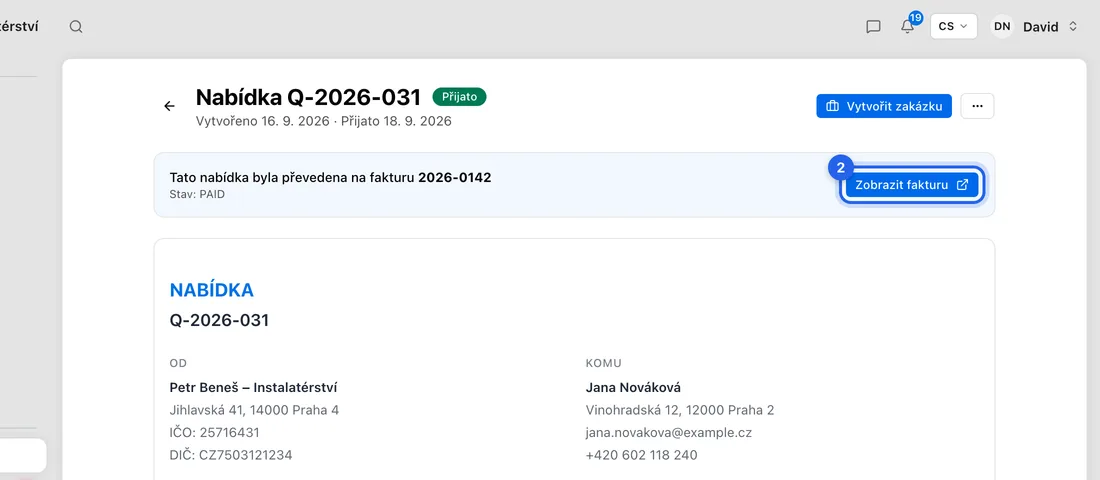The width and height of the screenshot is (1100, 480).
Task: Expand the David user menu
Action: coord(1049,27)
